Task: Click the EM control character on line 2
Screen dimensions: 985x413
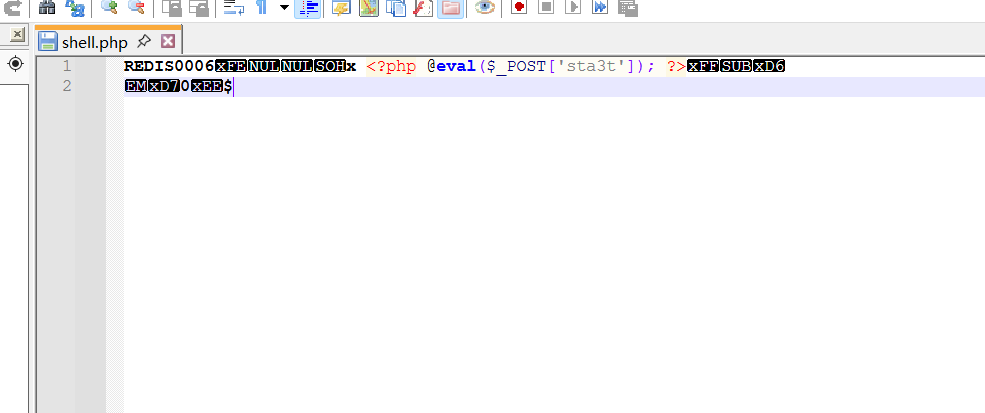Action: pos(135,86)
